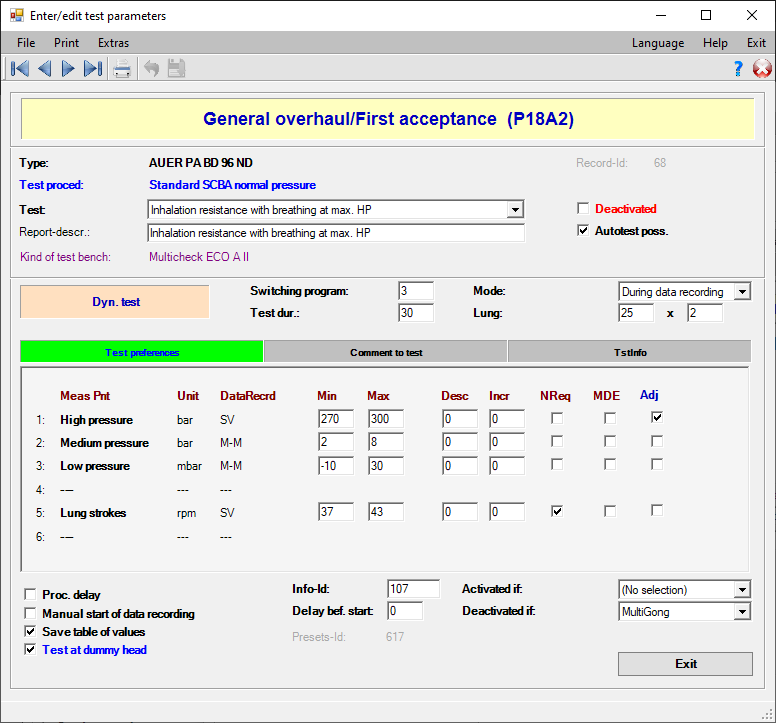Expand the Test selection dropdown

[515, 210]
